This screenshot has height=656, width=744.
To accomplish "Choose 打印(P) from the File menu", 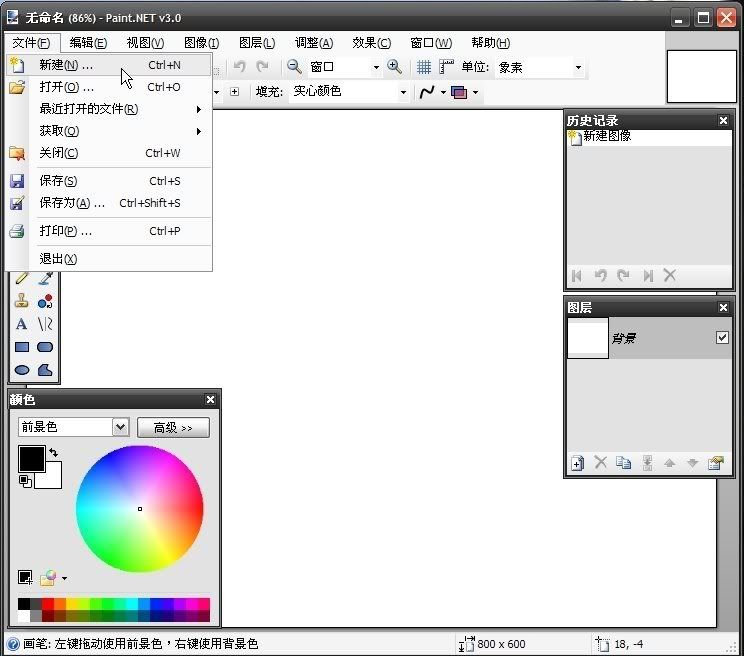I will (110, 231).
